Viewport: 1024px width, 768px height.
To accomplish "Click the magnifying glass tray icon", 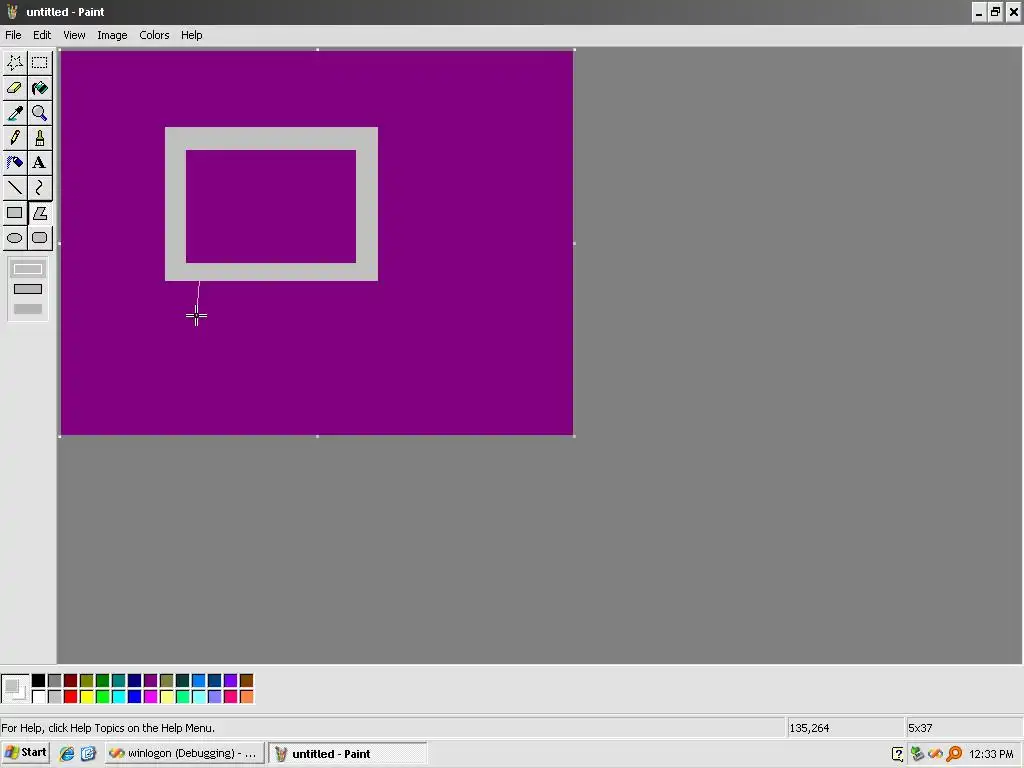I will 954,754.
